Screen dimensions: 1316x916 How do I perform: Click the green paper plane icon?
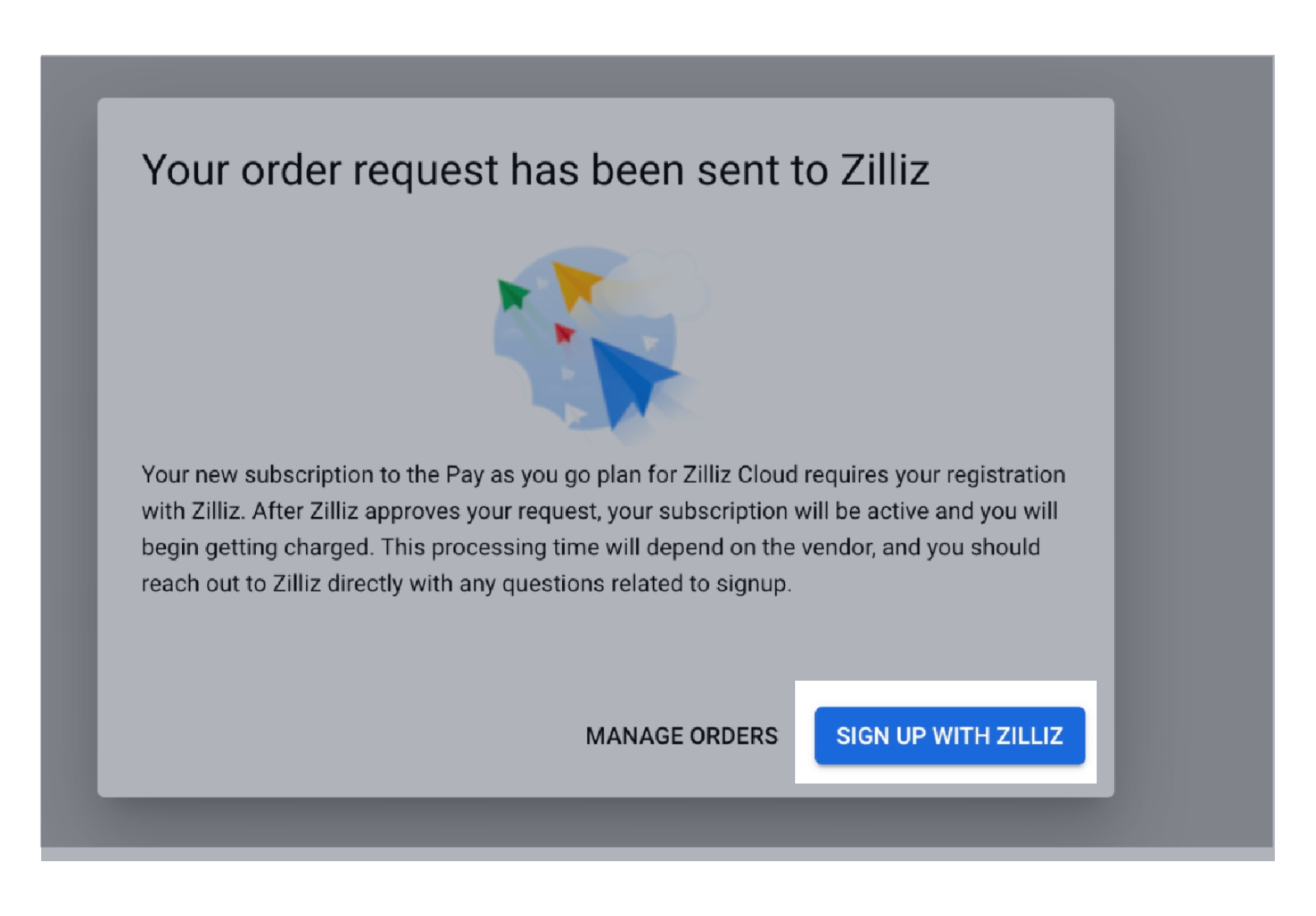click(x=512, y=293)
